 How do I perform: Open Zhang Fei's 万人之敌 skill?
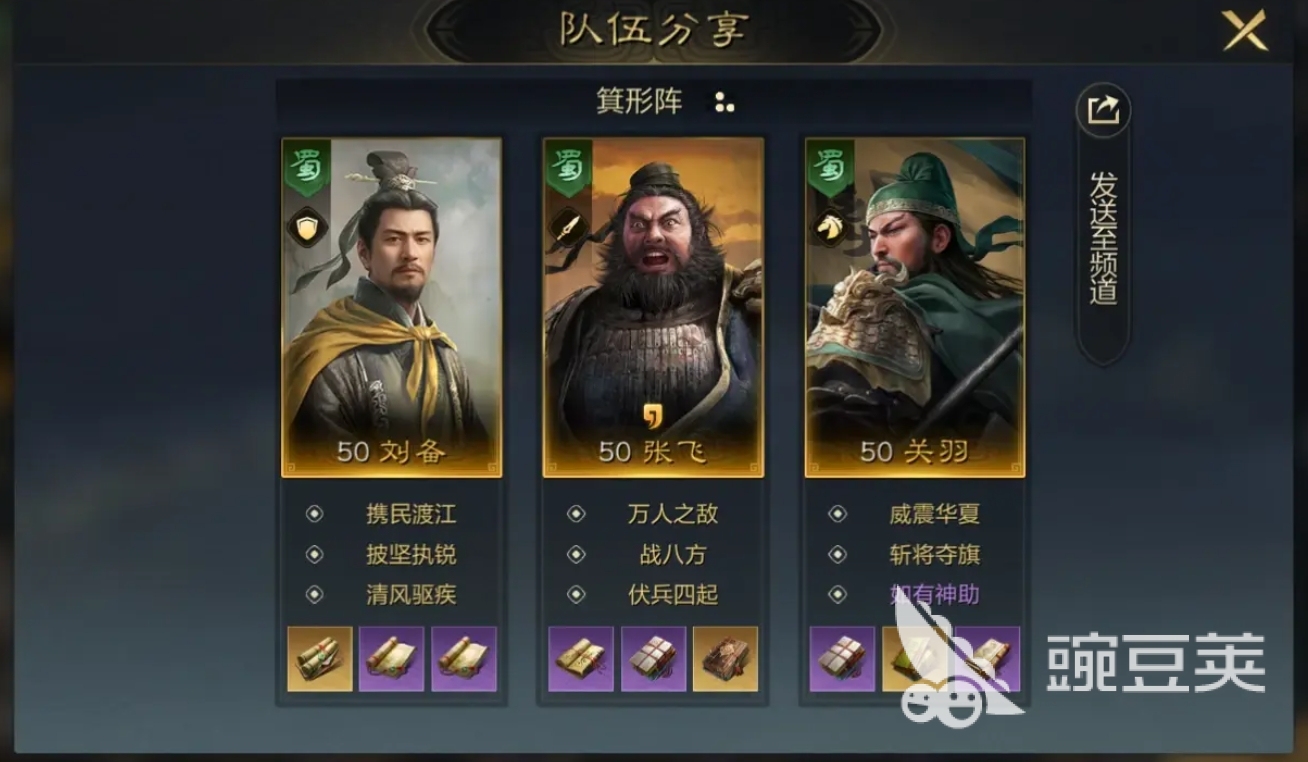coord(673,514)
